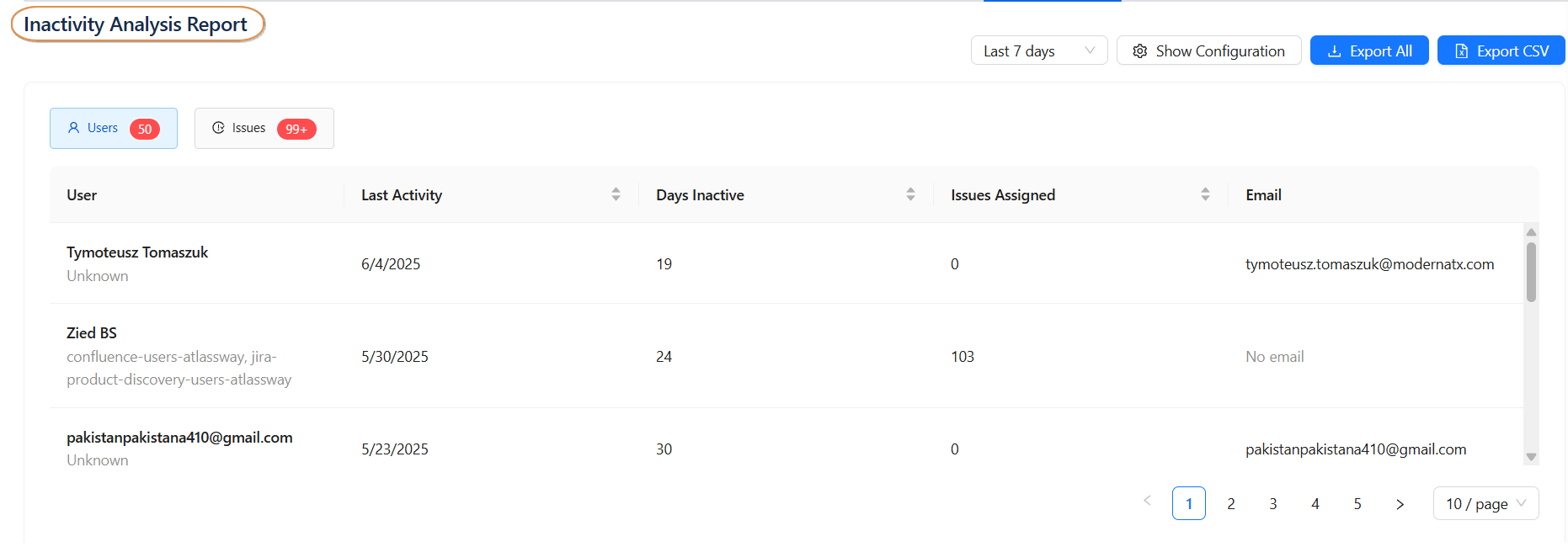Click gear icon in Show Configuration
1568x547 pixels.
coord(1140,51)
